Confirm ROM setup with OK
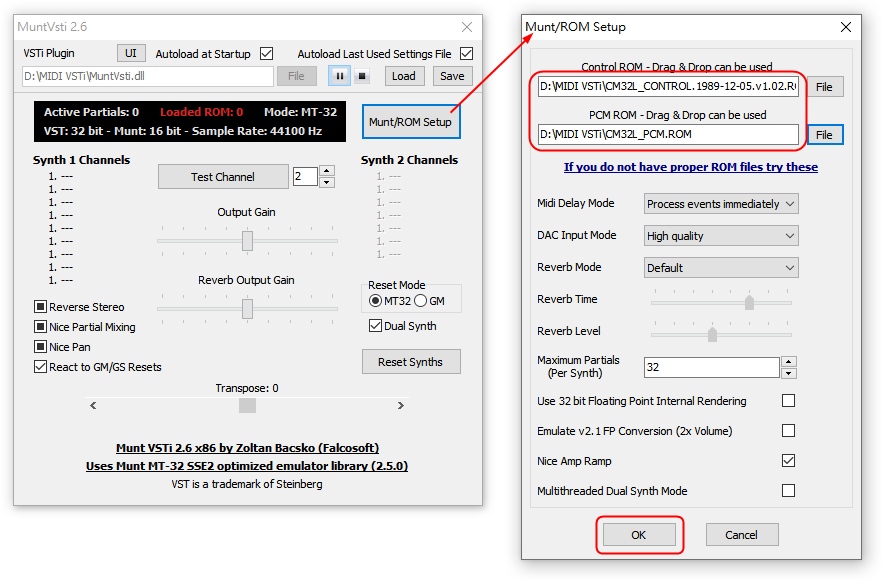The image size is (890, 584). [x=639, y=535]
